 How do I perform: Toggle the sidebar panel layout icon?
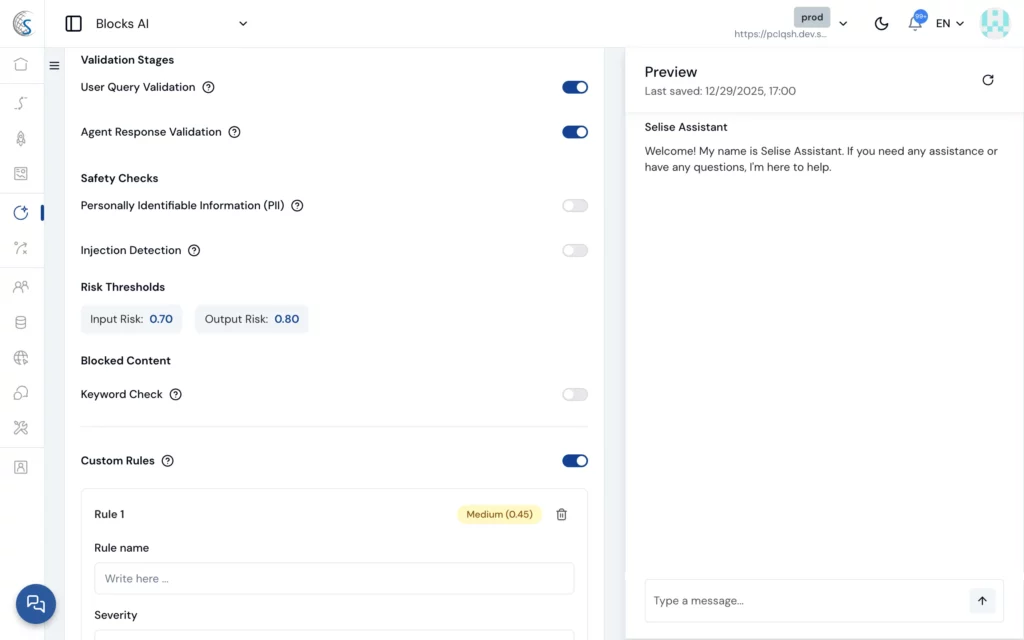[x=73, y=24]
